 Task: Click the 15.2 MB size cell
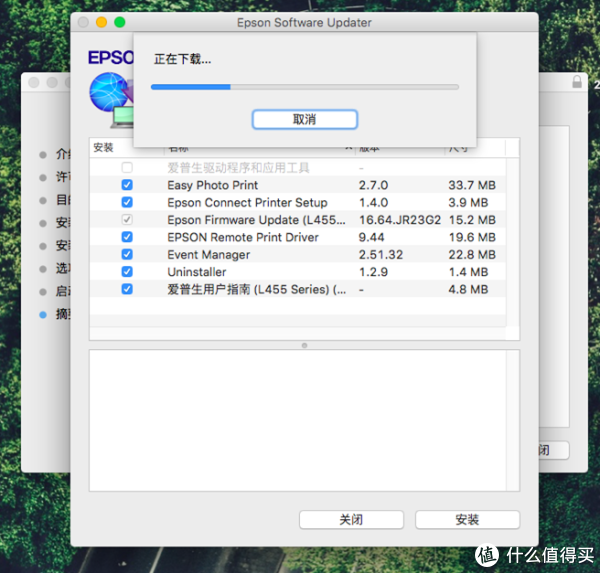click(x=472, y=220)
